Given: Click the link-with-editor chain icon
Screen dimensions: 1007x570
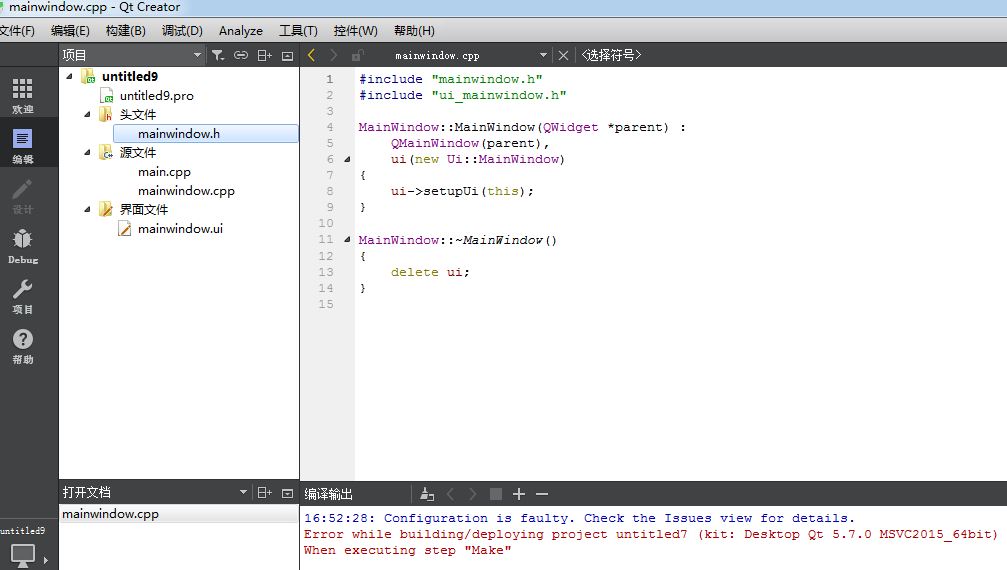Looking at the screenshot, I should (x=241, y=56).
